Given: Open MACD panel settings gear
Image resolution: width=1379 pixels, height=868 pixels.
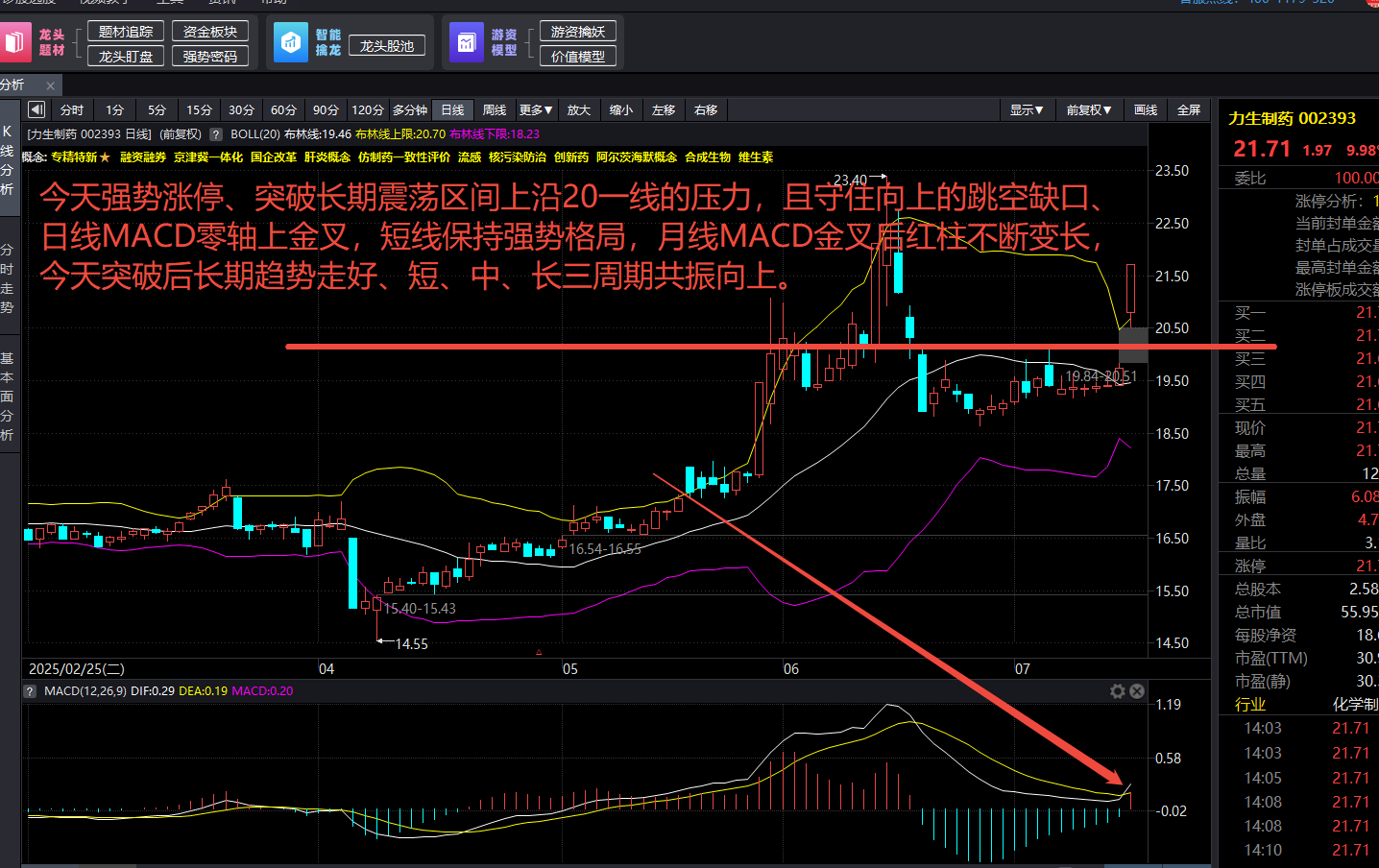Looking at the screenshot, I should click(1118, 691).
